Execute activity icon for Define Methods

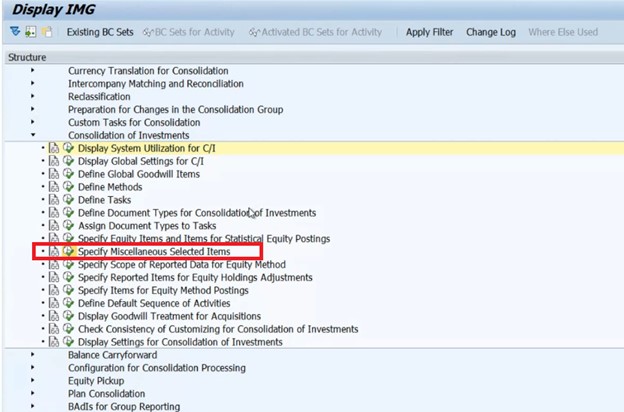coord(68,187)
